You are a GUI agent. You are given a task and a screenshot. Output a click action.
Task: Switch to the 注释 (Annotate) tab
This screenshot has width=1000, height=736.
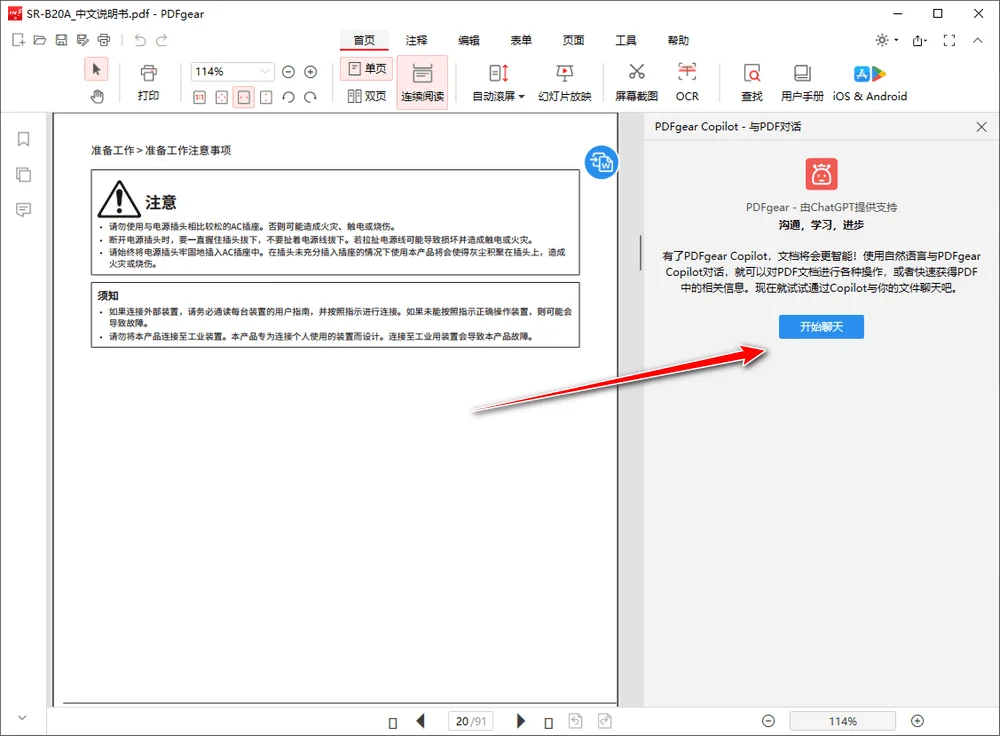[x=416, y=40]
